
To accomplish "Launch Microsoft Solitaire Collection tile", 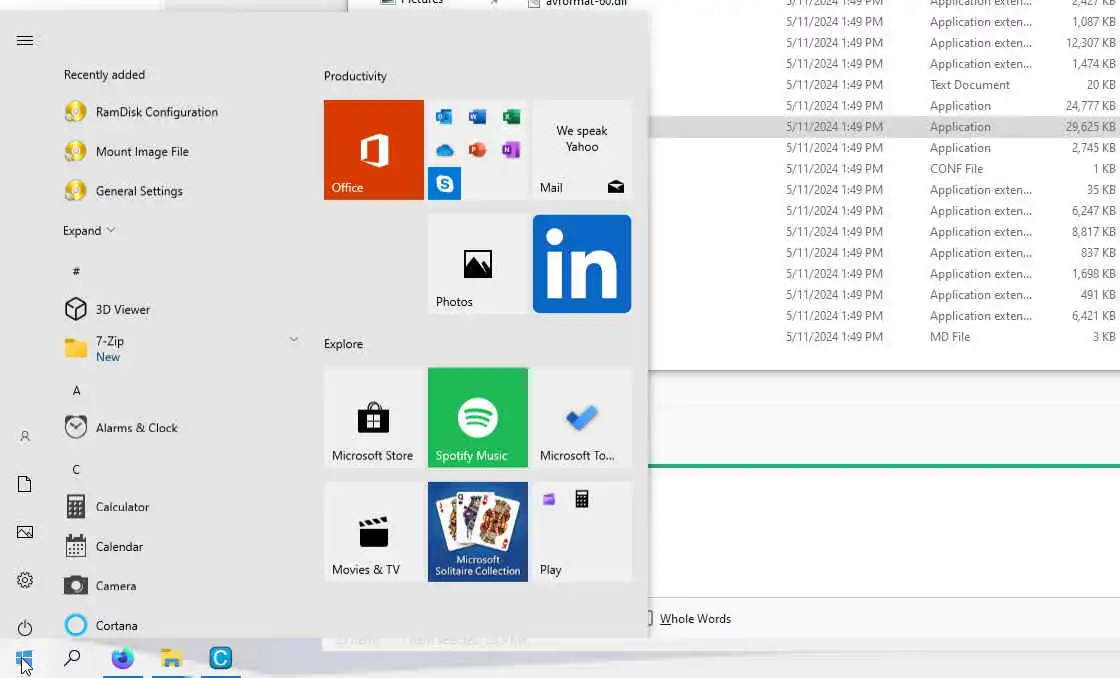I will pyautogui.click(x=478, y=532).
